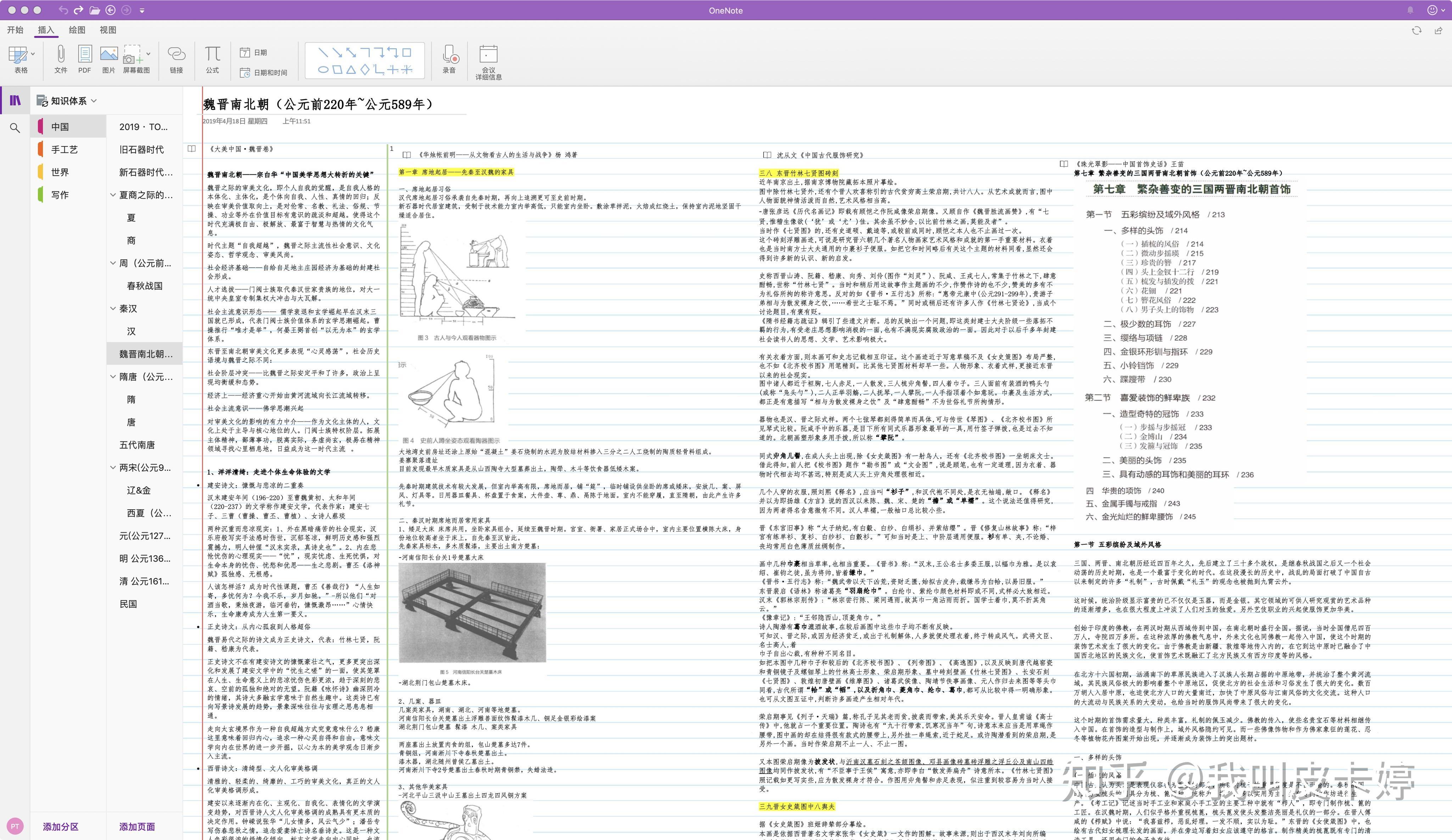Insert today's date with 日期
1452x840 pixels.
[x=253, y=52]
